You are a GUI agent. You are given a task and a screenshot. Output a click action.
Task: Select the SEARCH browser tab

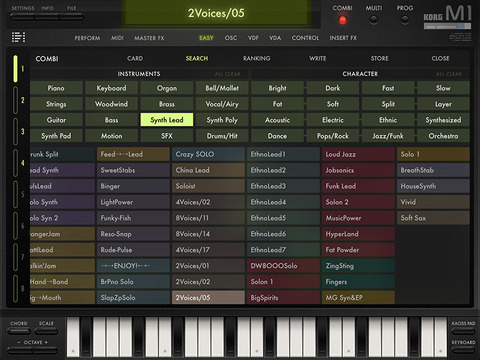pyautogui.click(x=197, y=58)
